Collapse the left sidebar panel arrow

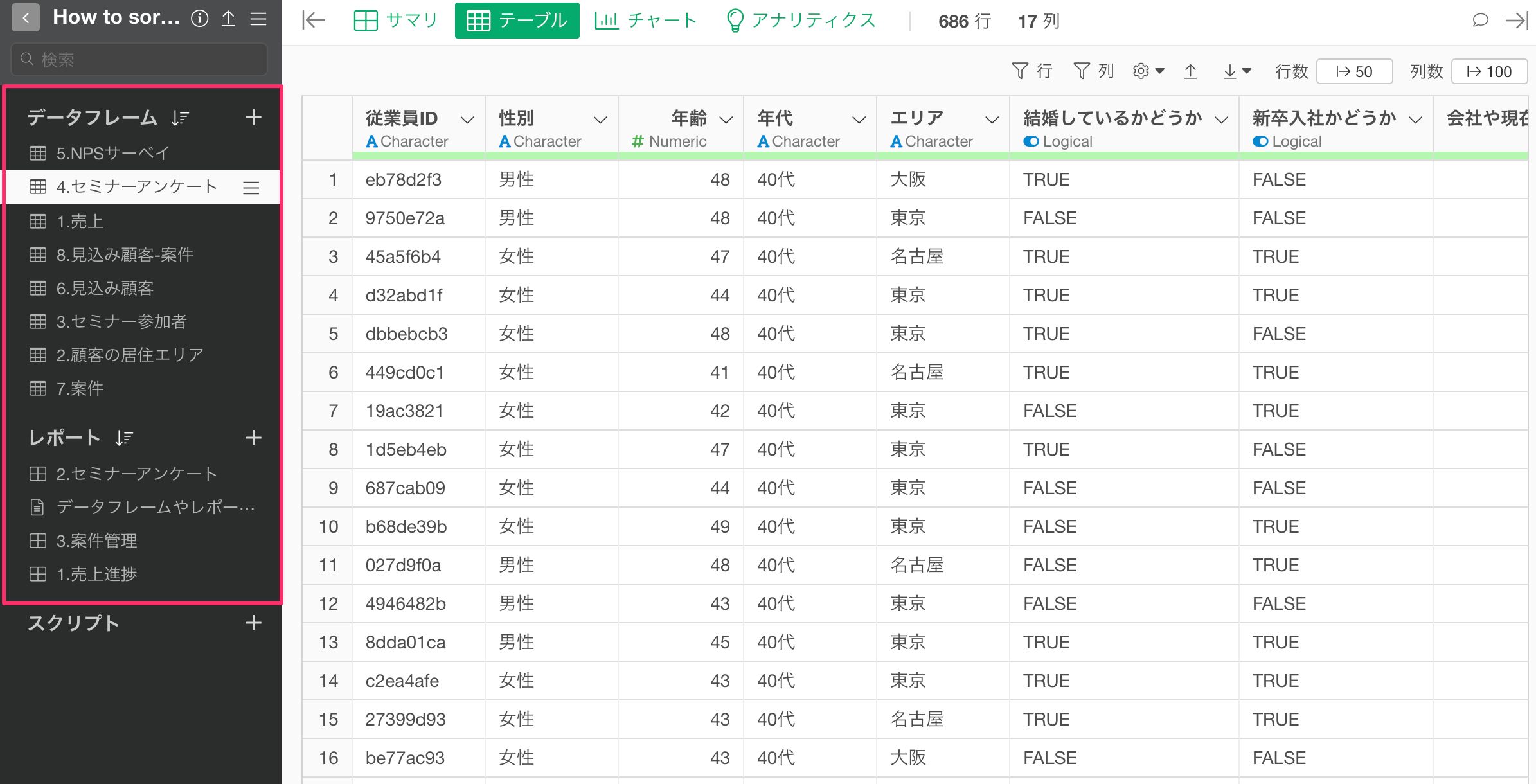tap(314, 21)
